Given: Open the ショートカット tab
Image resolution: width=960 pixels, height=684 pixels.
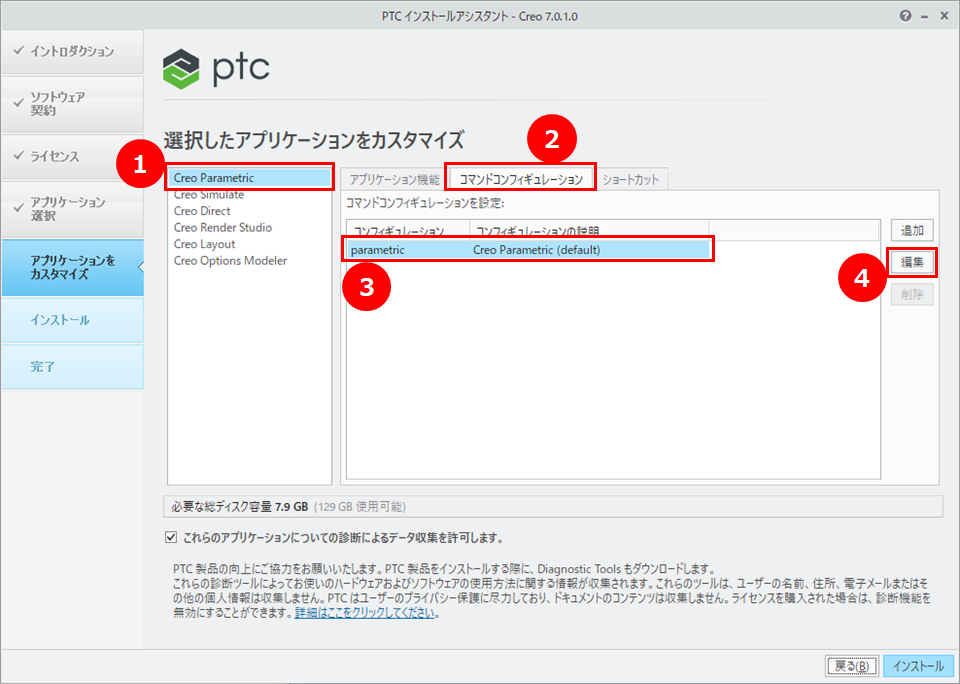Looking at the screenshot, I should coord(630,179).
